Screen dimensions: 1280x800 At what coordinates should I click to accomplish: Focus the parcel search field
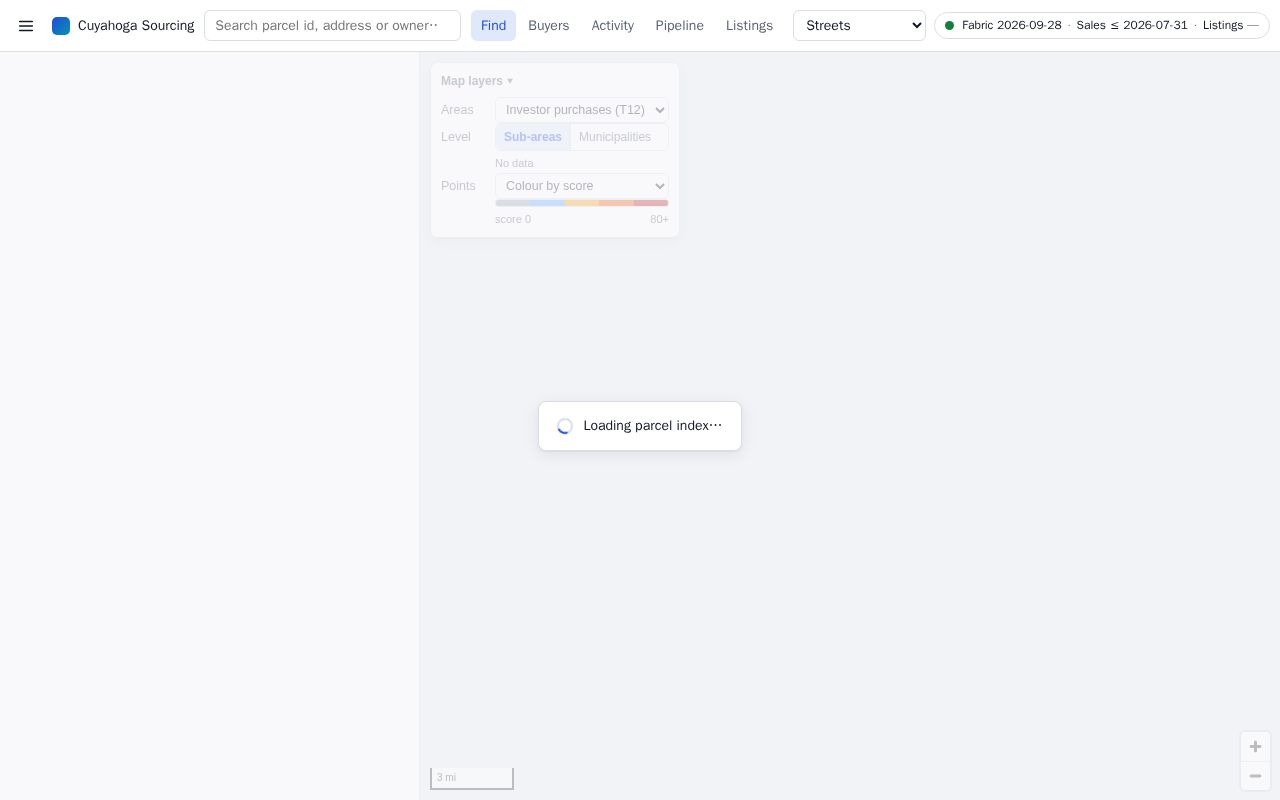(x=332, y=26)
